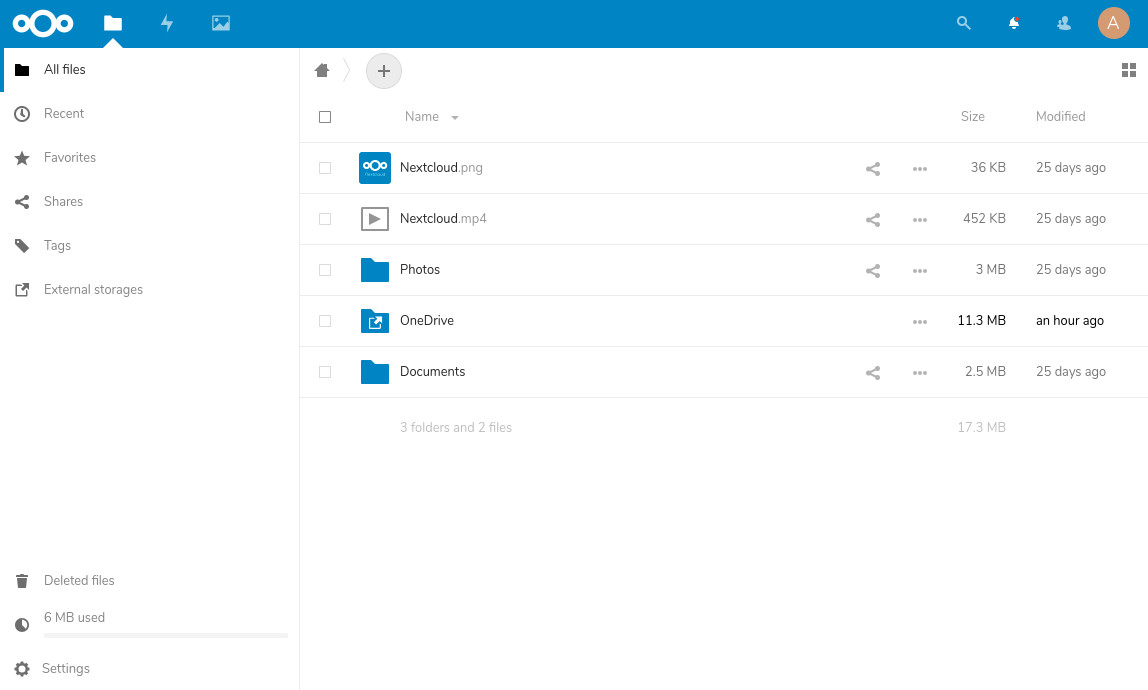
Task: Open the Nextcloud.png file name
Action: tap(441, 168)
